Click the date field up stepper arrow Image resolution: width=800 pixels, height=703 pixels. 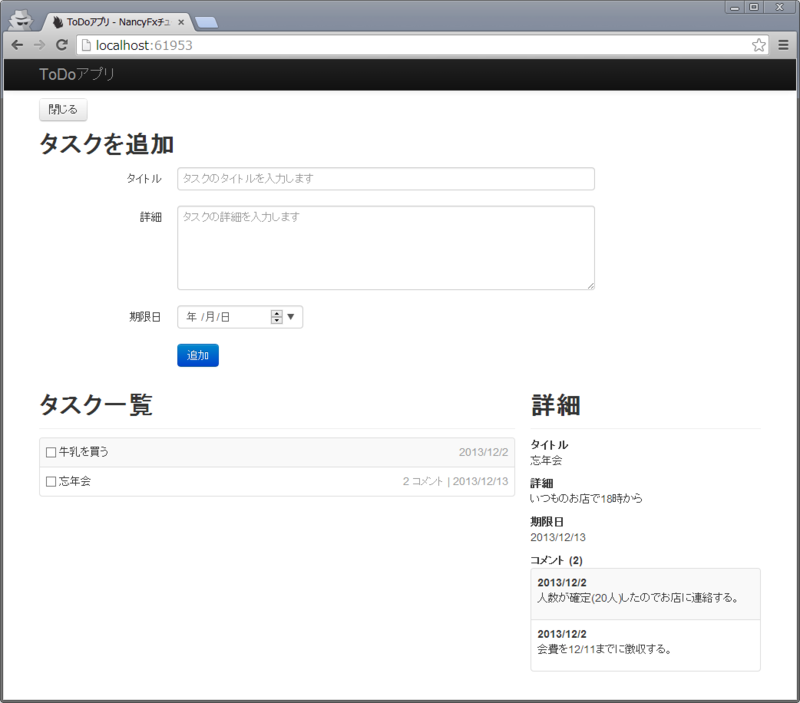[x=275, y=312]
